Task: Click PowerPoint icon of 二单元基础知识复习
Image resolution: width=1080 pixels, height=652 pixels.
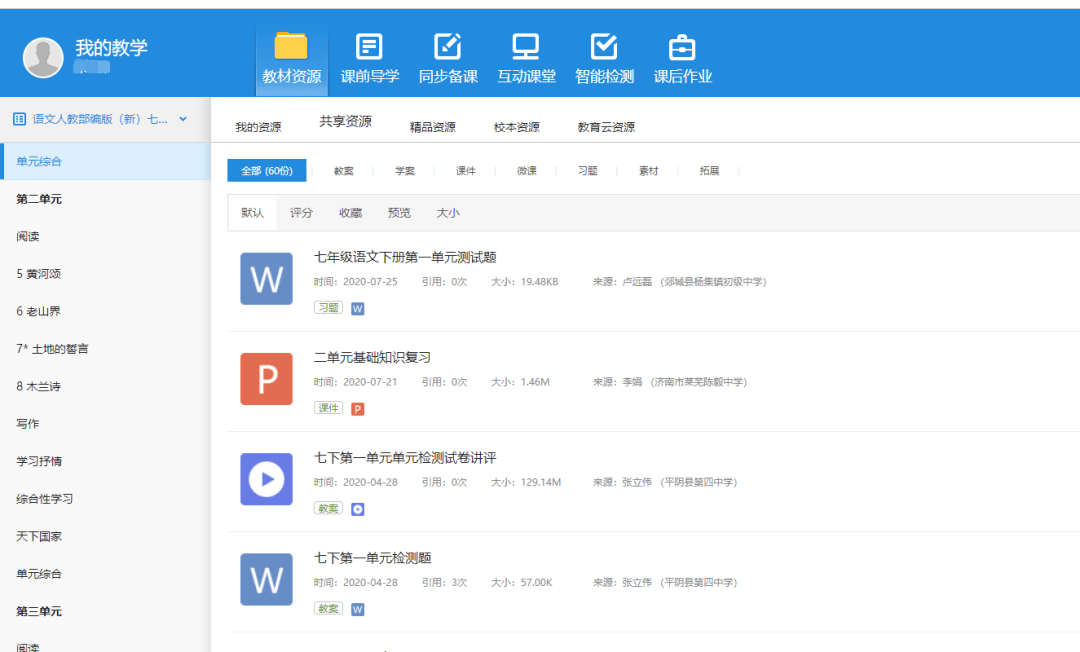Action: (266, 379)
